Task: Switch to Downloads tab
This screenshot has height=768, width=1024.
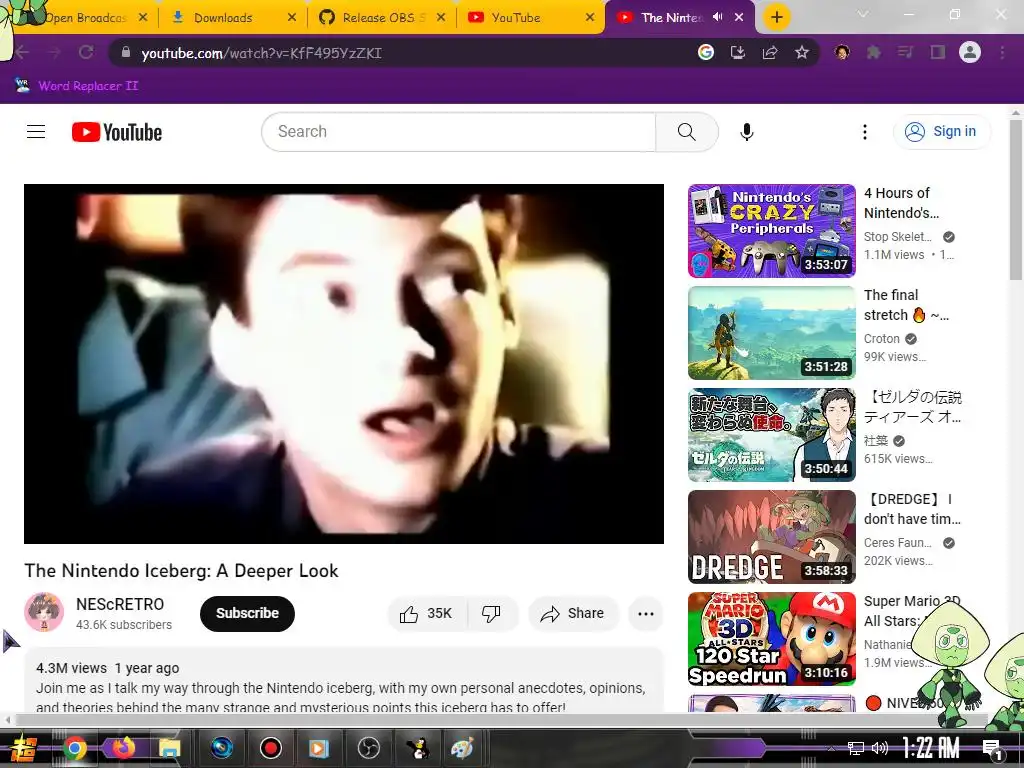Action: [x=232, y=17]
